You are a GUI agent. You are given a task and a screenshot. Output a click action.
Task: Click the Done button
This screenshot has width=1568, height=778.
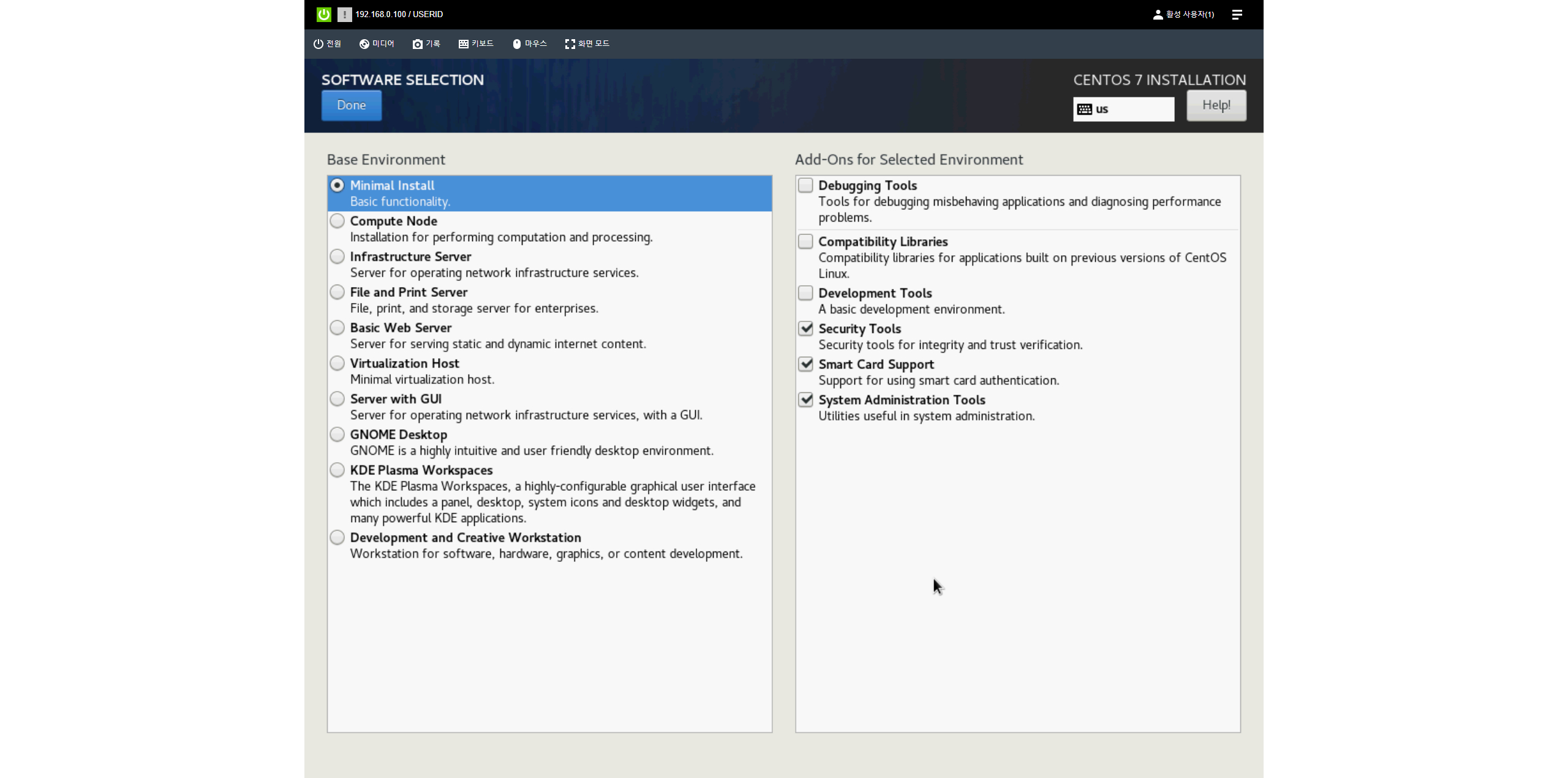[351, 105]
